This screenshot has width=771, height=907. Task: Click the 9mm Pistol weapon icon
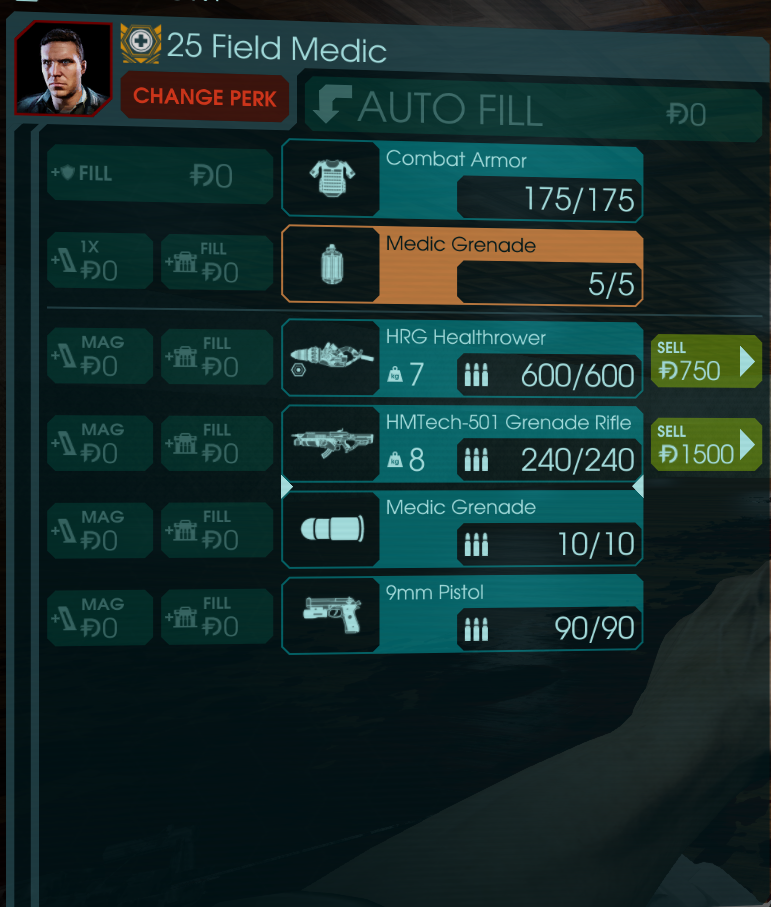333,614
